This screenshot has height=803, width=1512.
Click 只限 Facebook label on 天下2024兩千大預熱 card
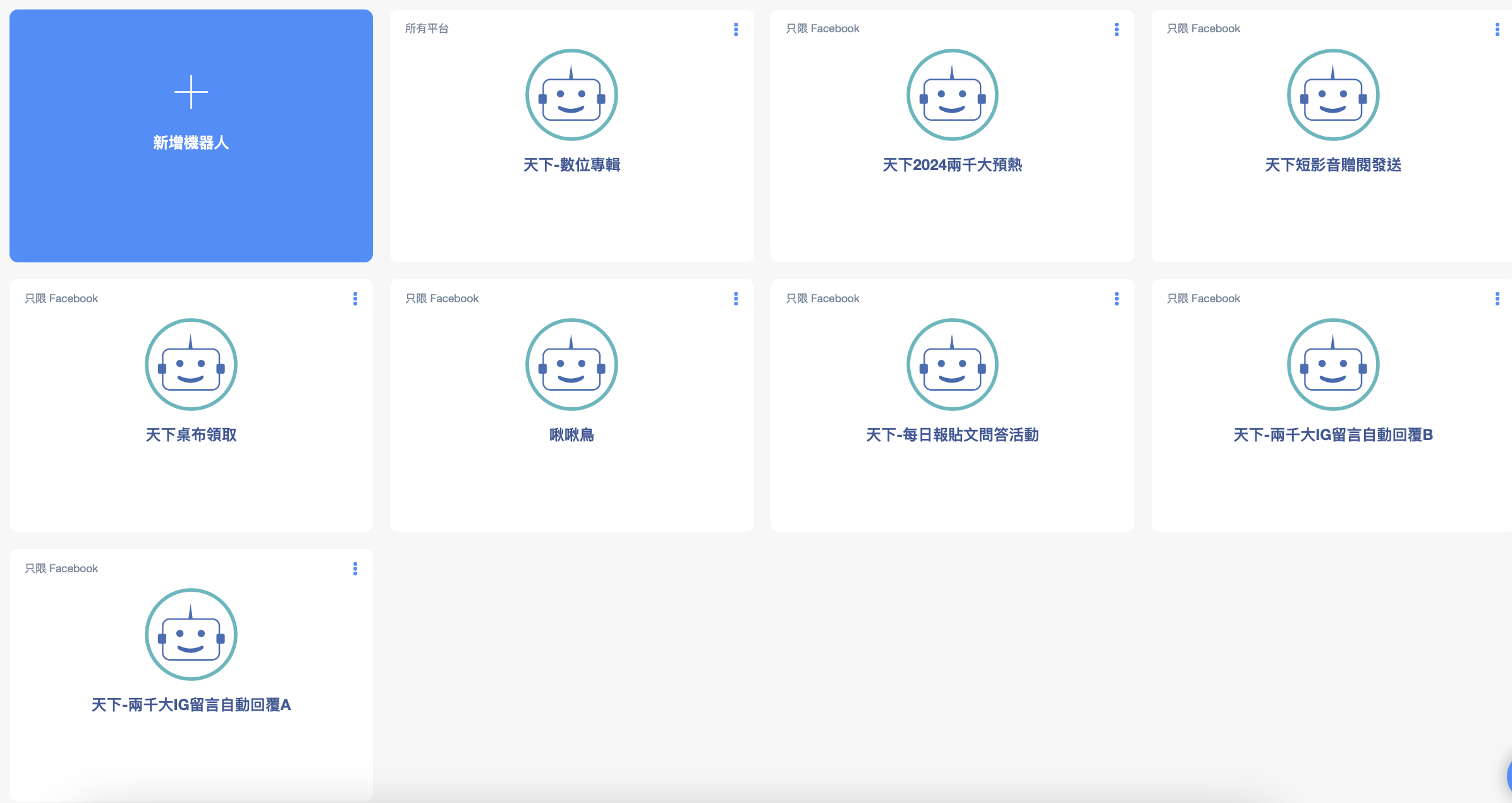822,28
